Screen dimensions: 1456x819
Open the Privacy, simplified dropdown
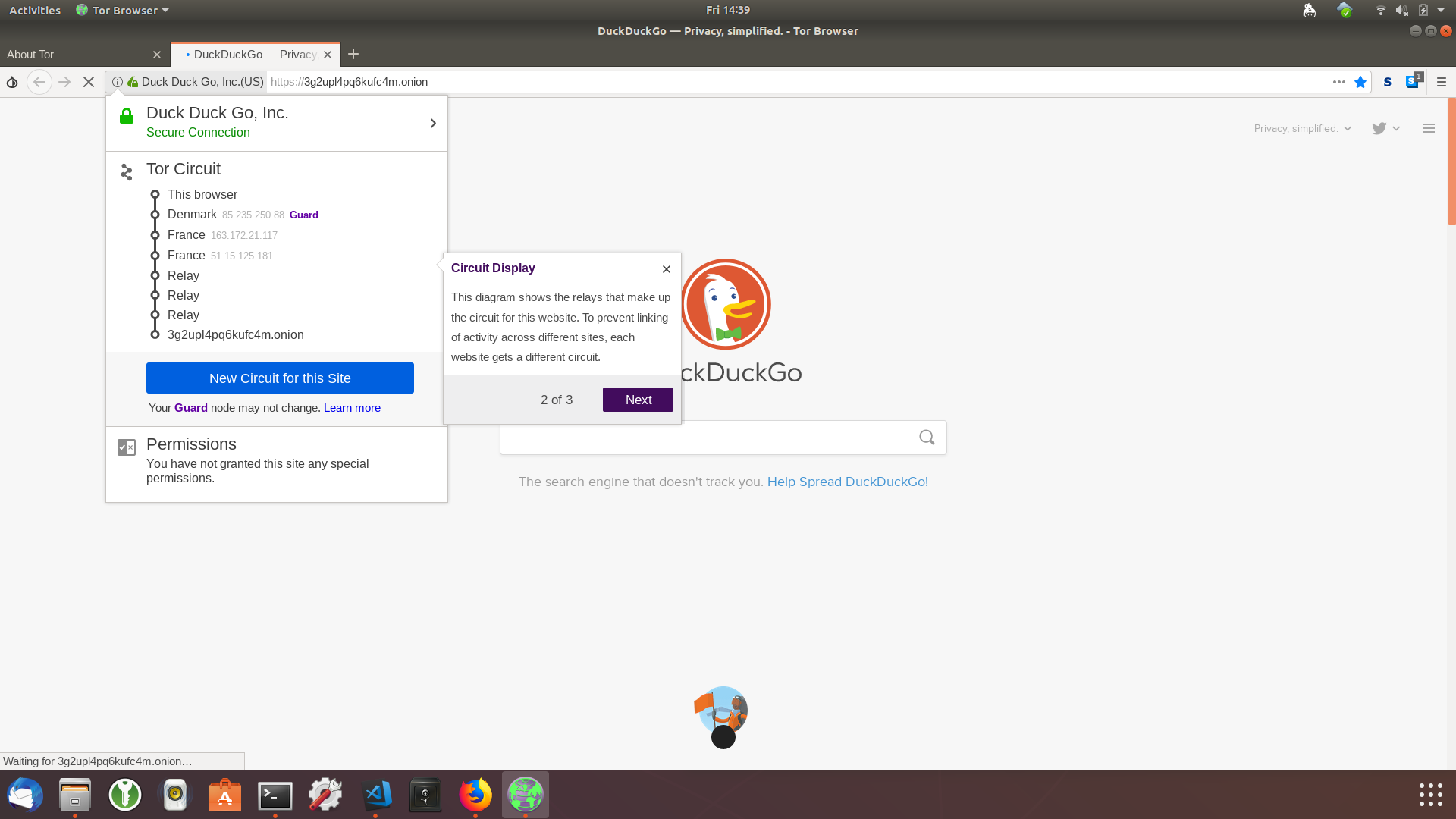(1302, 129)
